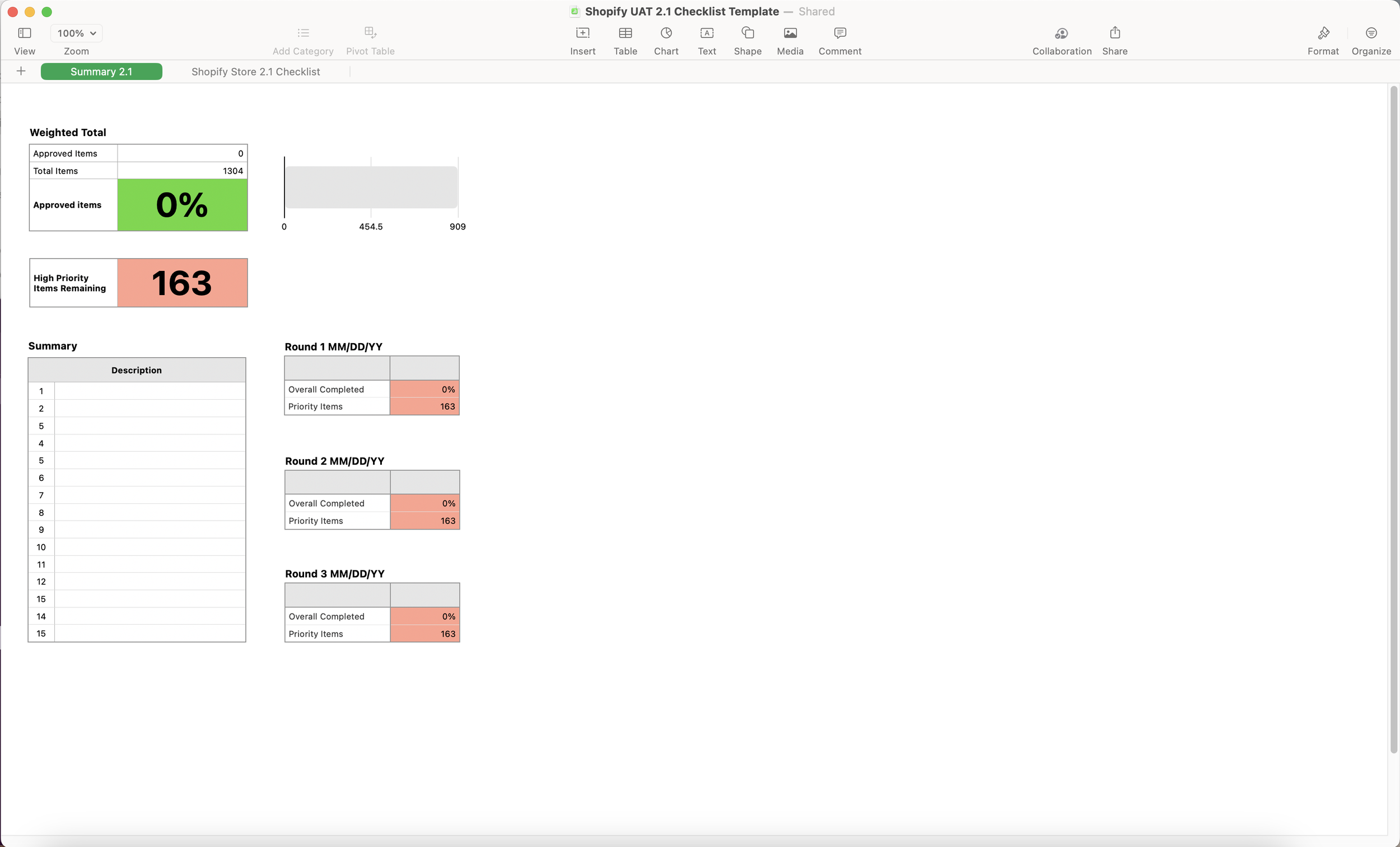The image size is (1400, 847).
Task: Select Round 1 Overall Completed 0% cell
Action: pyautogui.click(x=424, y=389)
